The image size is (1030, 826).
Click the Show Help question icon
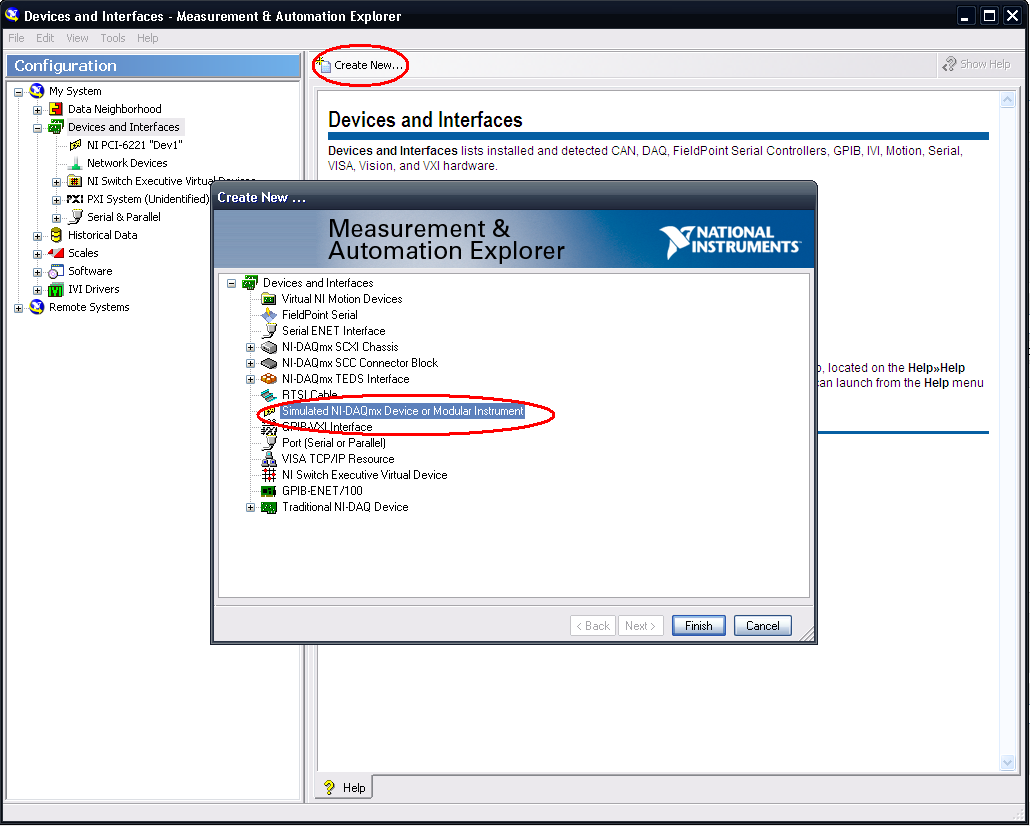949,64
